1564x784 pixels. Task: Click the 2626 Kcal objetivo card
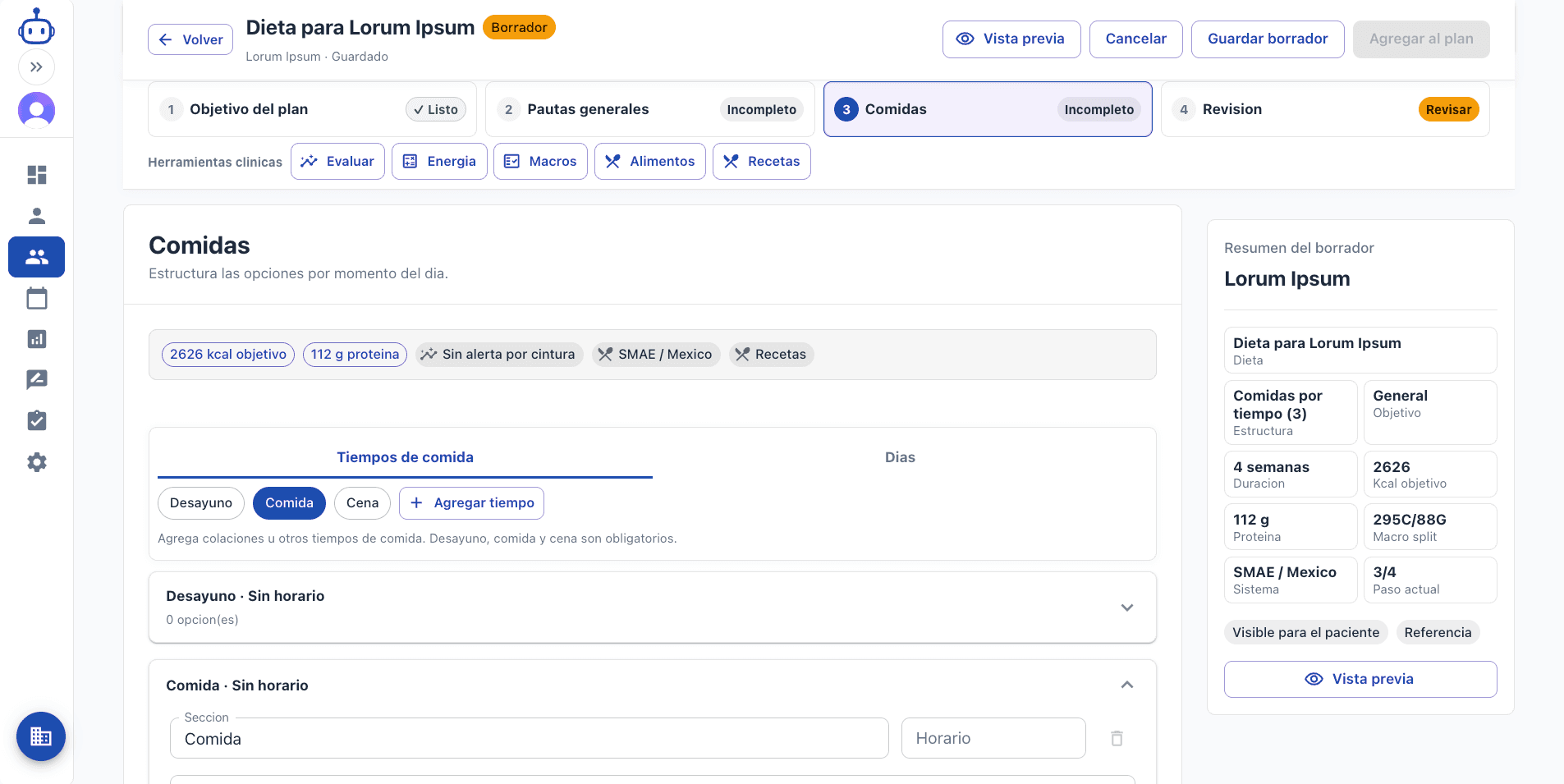pyautogui.click(x=1430, y=474)
